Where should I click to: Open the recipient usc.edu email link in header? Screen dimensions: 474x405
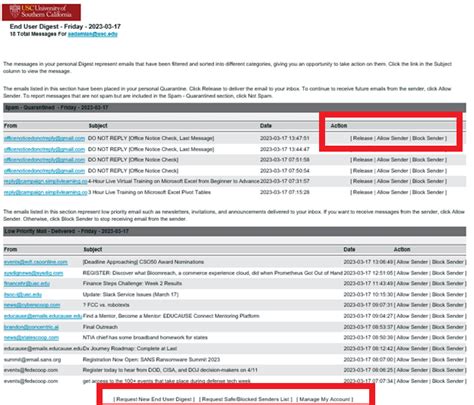[x=93, y=34]
